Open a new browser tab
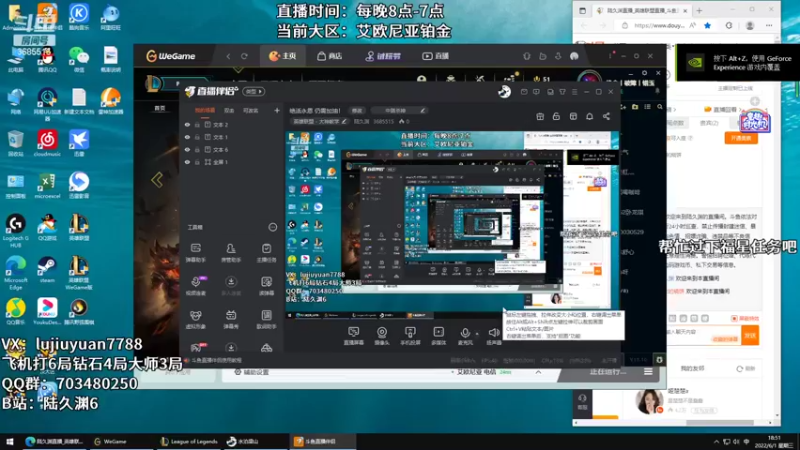Viewport: 800px width, 450px height. [x=699, y=10]
